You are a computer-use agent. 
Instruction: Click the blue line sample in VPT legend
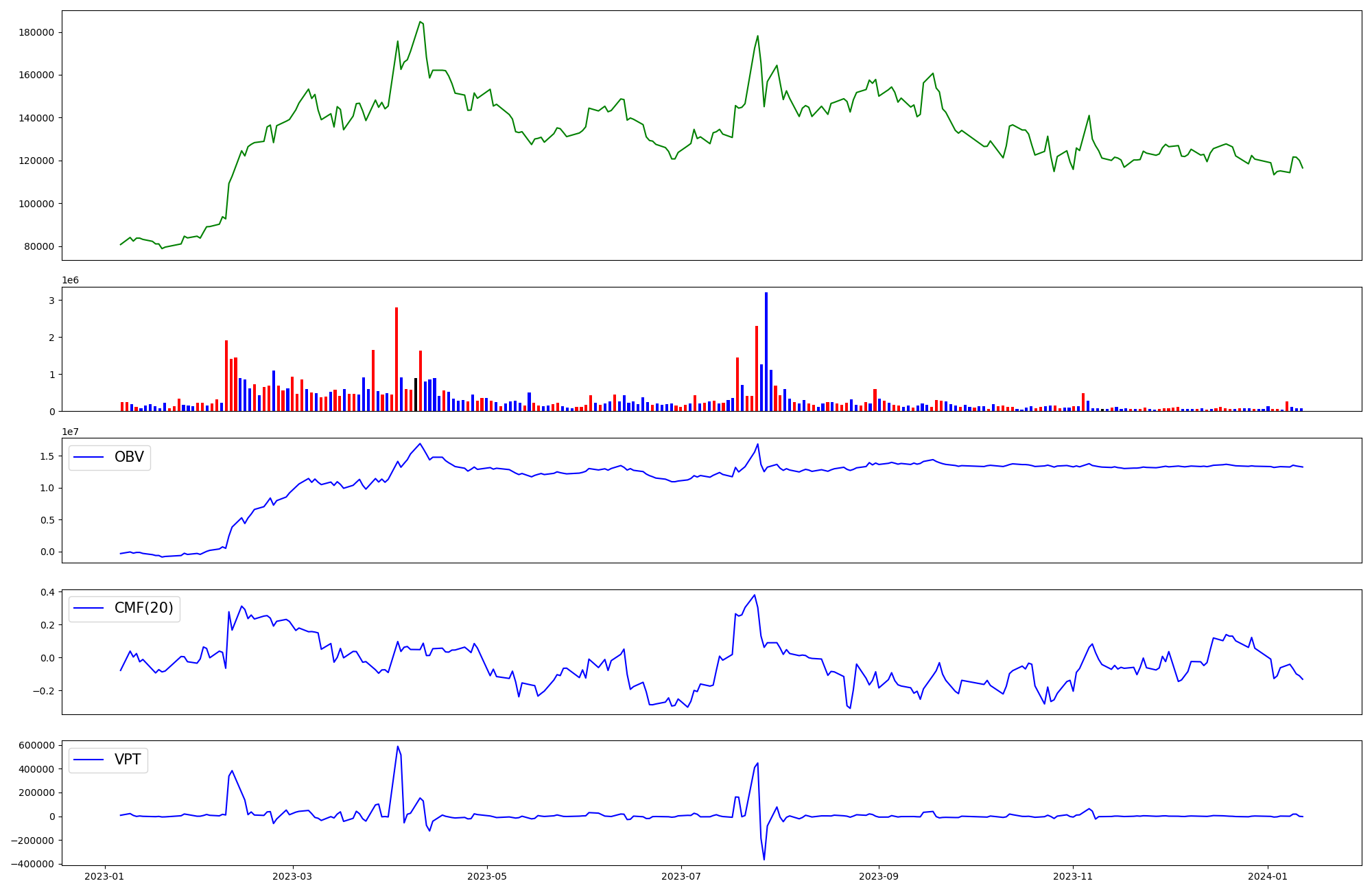point(88,760)
